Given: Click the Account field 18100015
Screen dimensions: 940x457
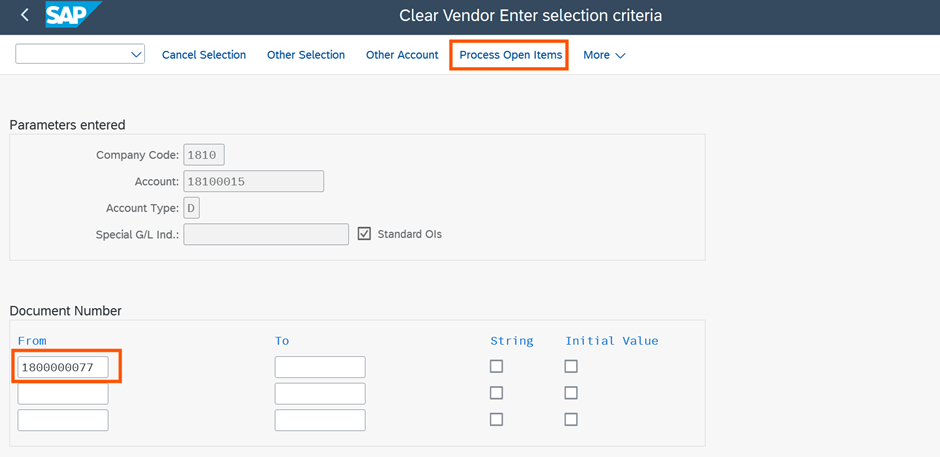Looking at the screenshot, I should point(254,181).
